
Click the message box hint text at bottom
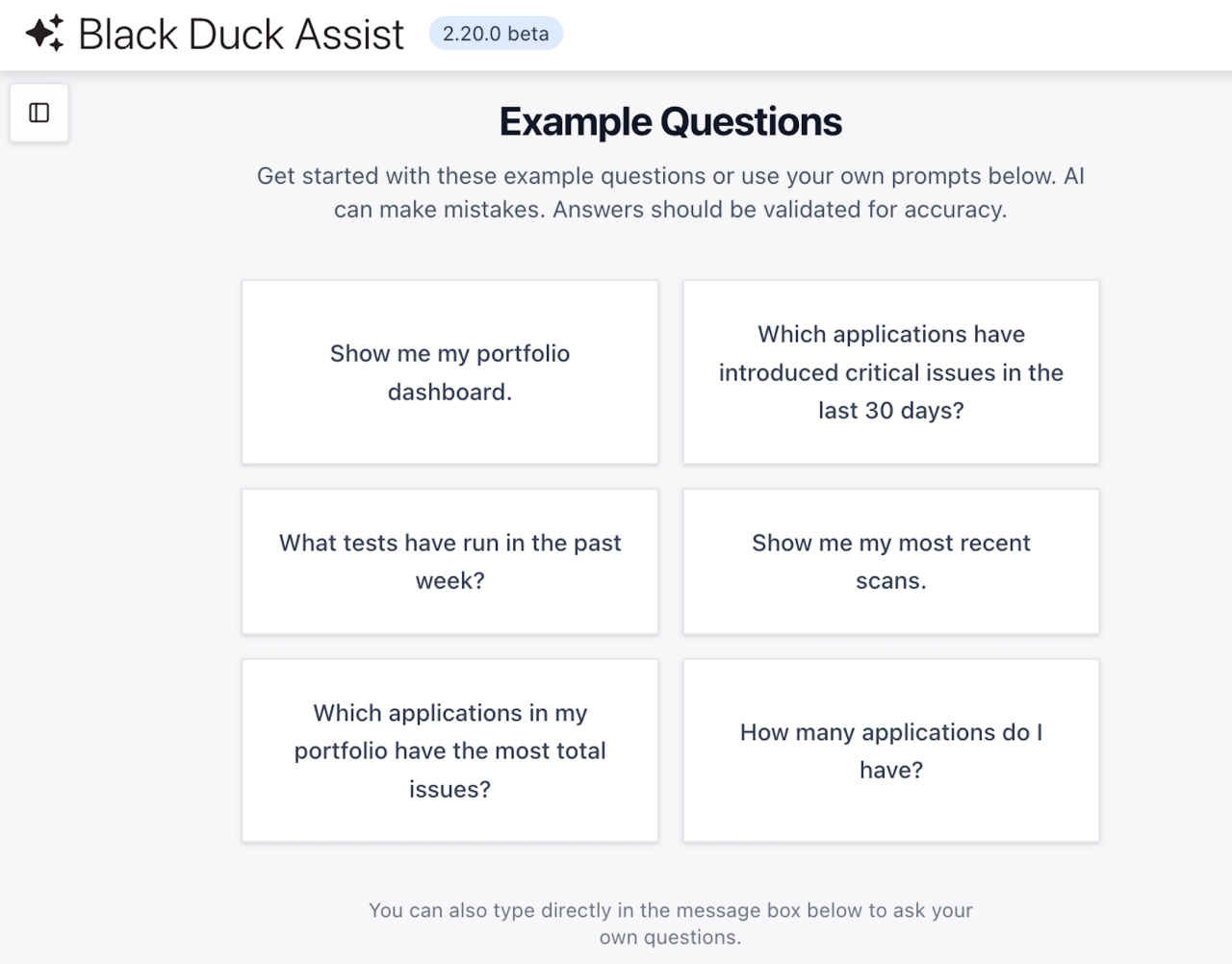[670, 923]
